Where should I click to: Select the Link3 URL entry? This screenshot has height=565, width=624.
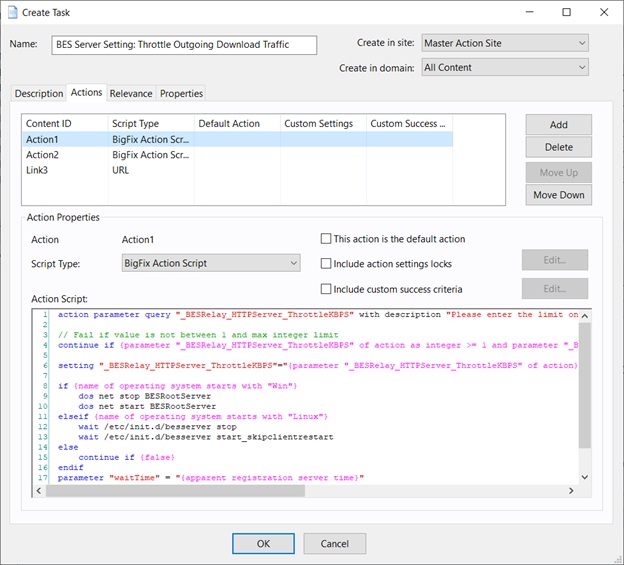tap(40, 170)
